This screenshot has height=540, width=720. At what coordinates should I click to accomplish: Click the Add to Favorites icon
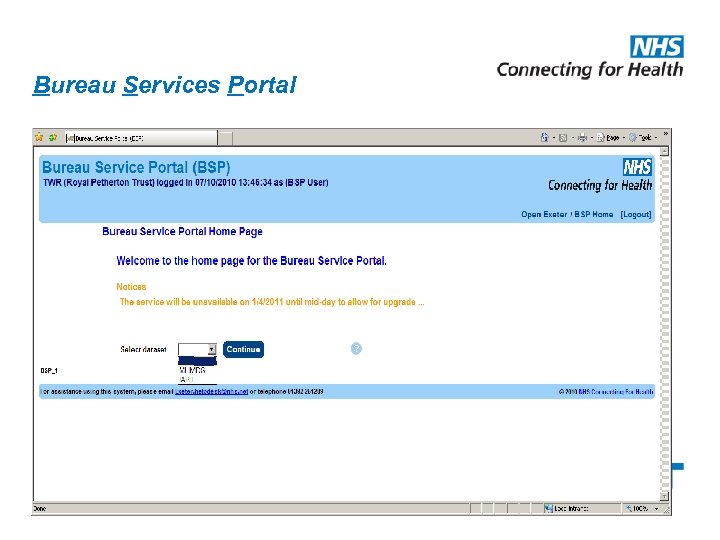(x=53, y=137)
